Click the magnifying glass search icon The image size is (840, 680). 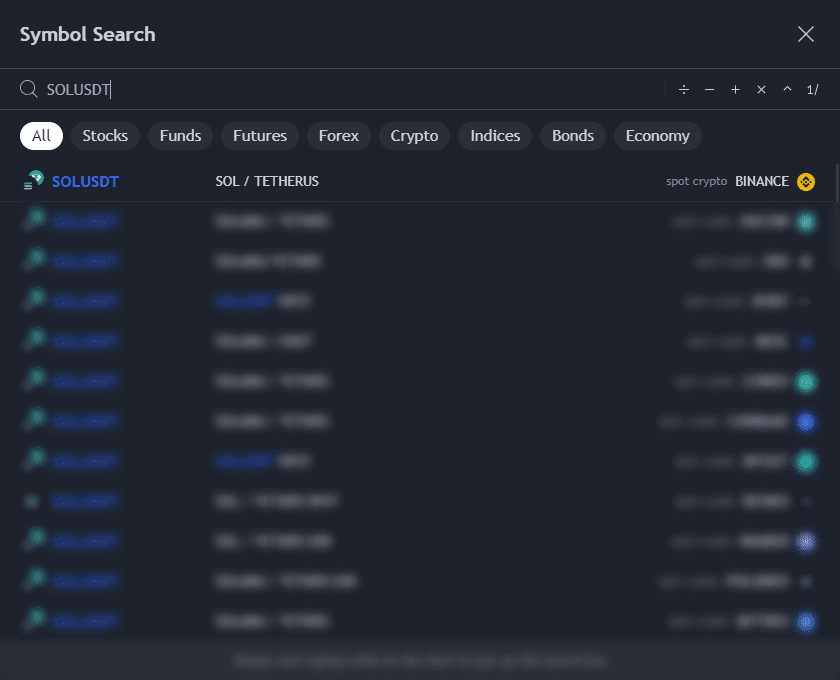(29, 90)
